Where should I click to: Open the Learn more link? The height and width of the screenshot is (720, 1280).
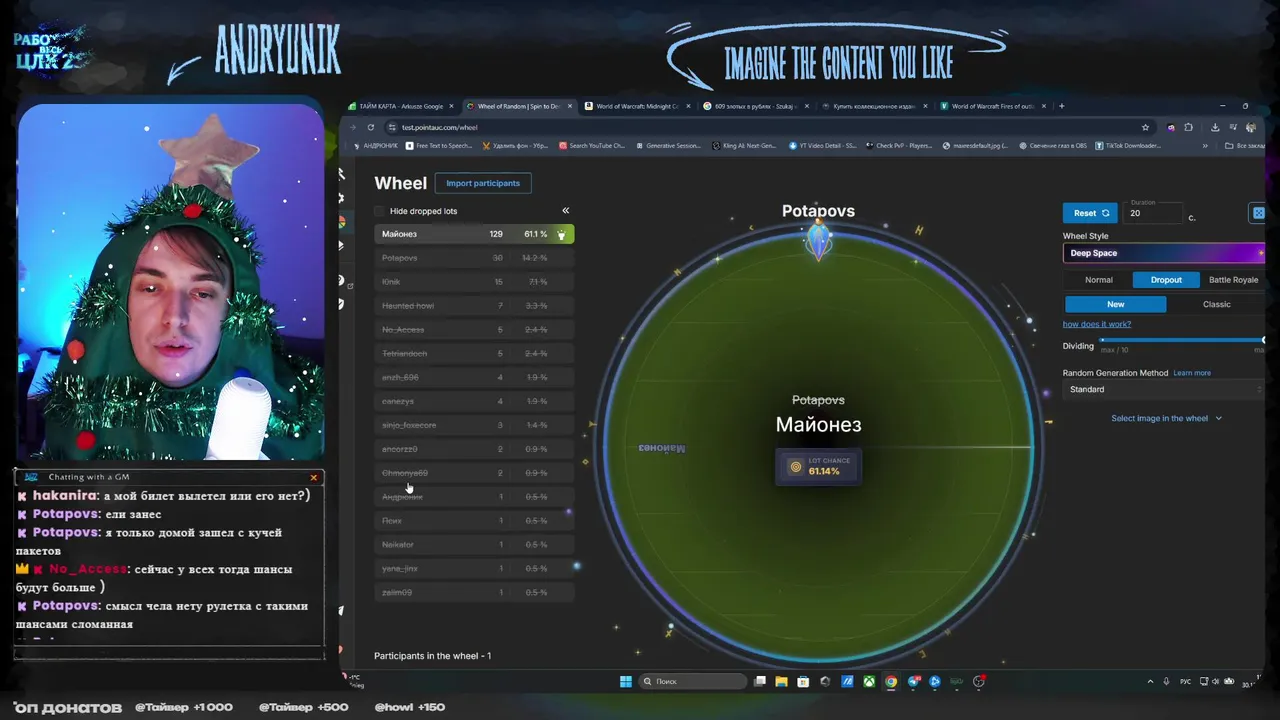(1192, 373)
